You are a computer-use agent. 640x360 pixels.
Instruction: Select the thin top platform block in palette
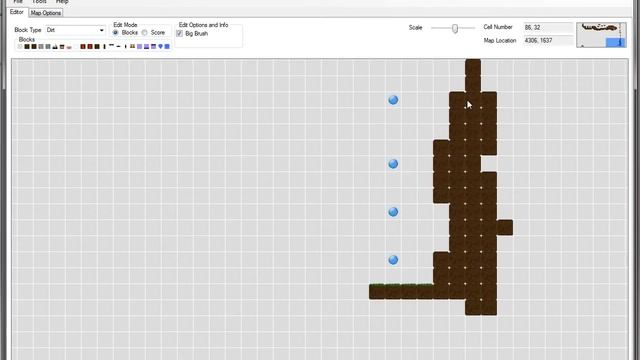tap(111, 45)
